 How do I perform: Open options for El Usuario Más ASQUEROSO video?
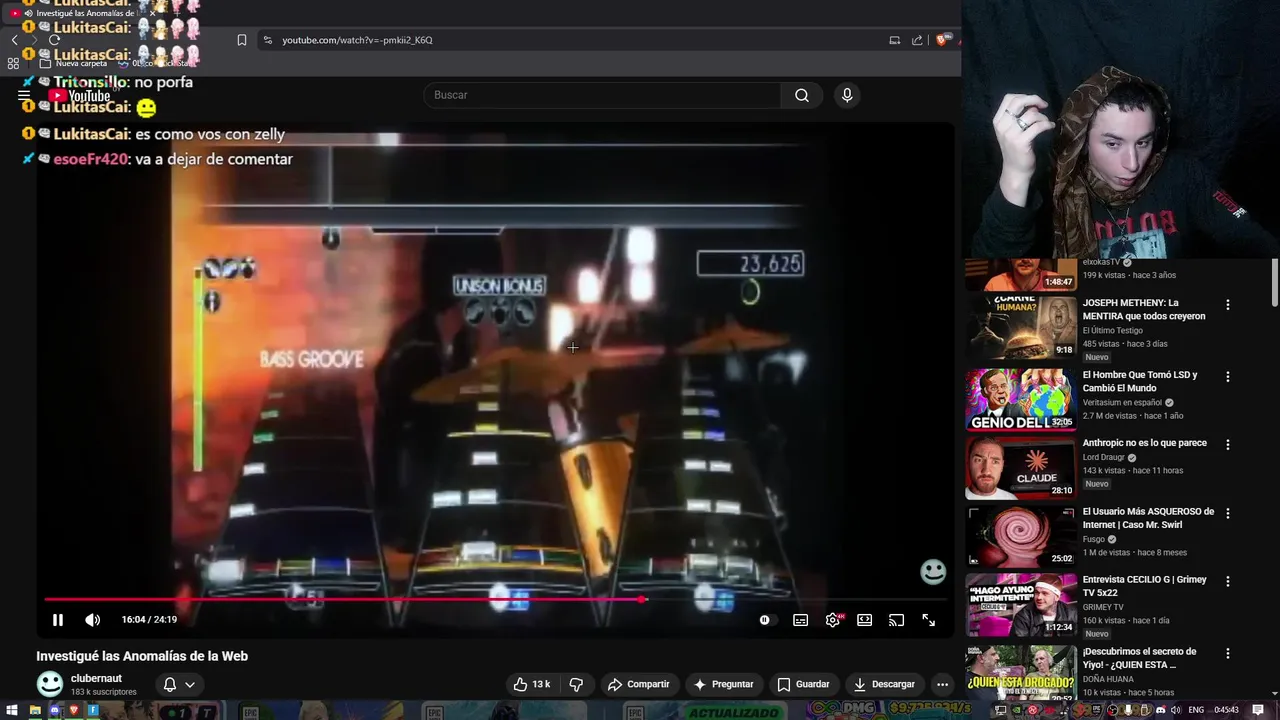1228,513
